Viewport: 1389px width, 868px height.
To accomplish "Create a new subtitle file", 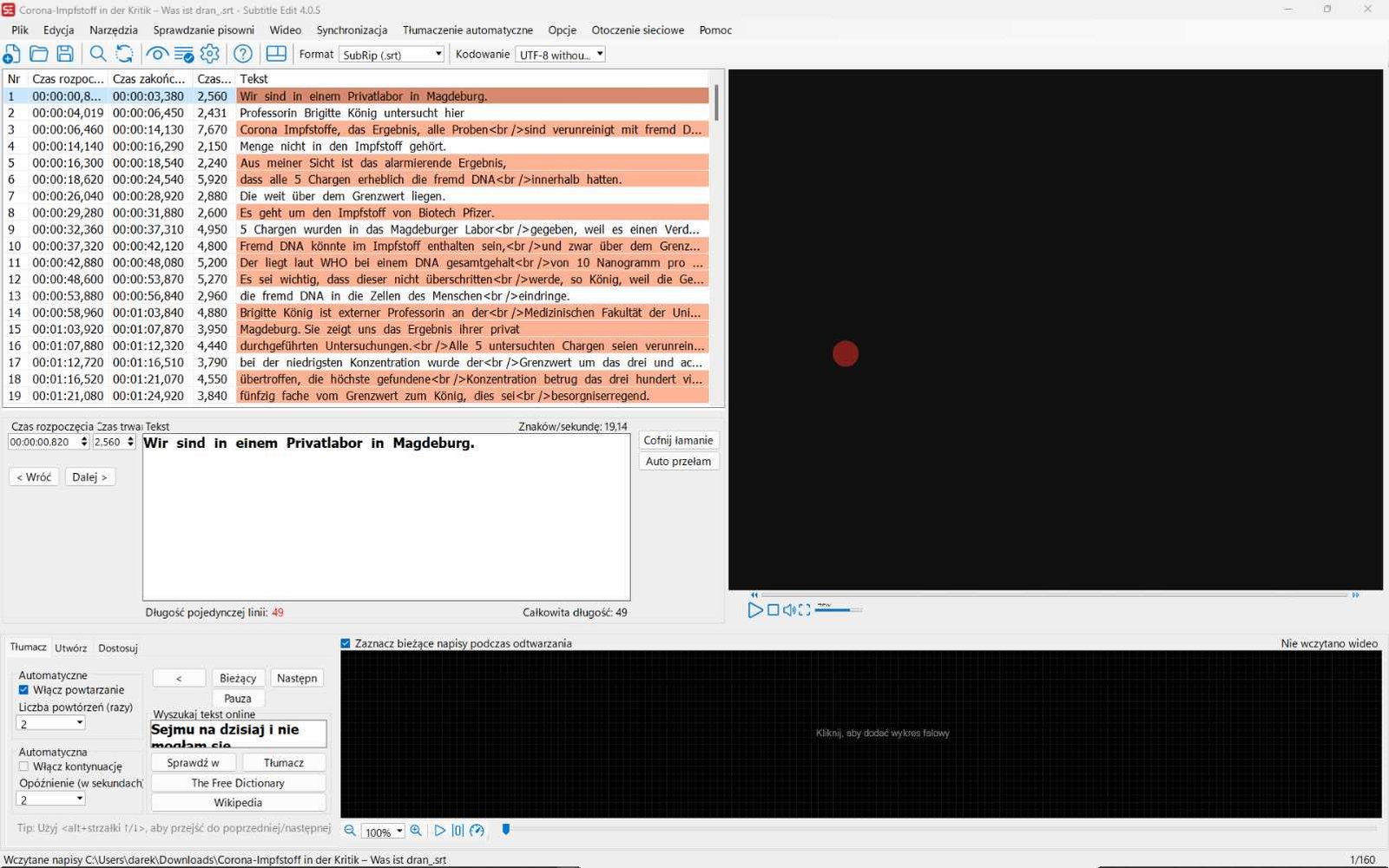I will coord(12,54).
